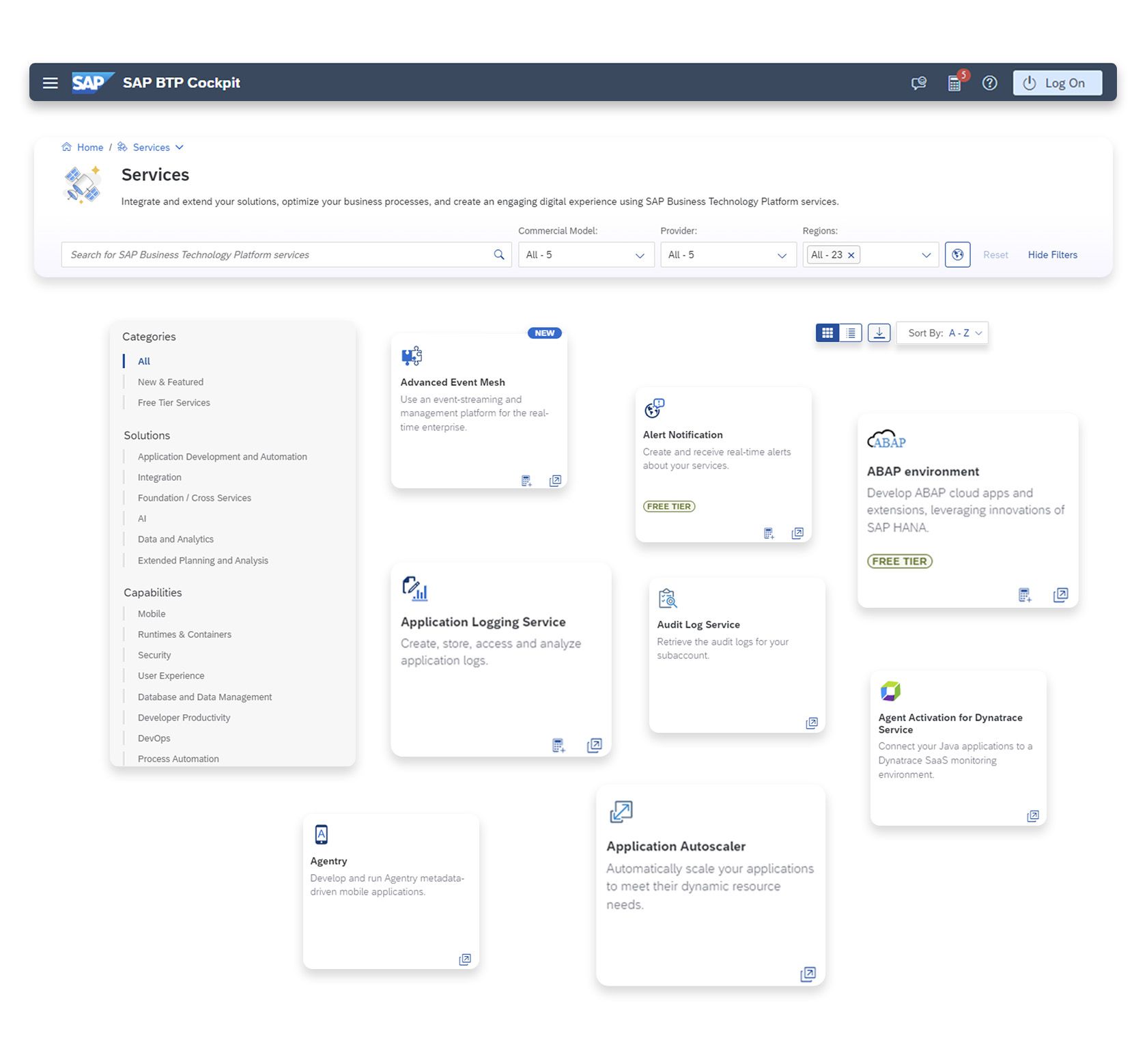The height and width of the screenshot is (1064, 1147).
Task: Open the help question mark icon
Action: coord(989,83)
